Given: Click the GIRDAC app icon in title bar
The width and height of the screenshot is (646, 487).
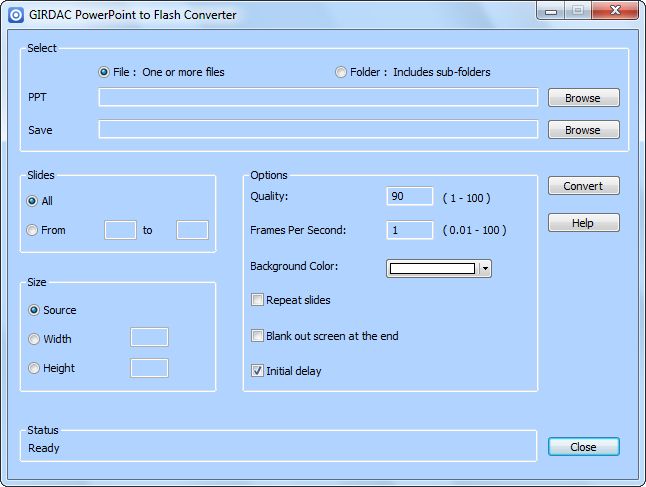Looking at the screenshot, I should (x=16, y=15).
